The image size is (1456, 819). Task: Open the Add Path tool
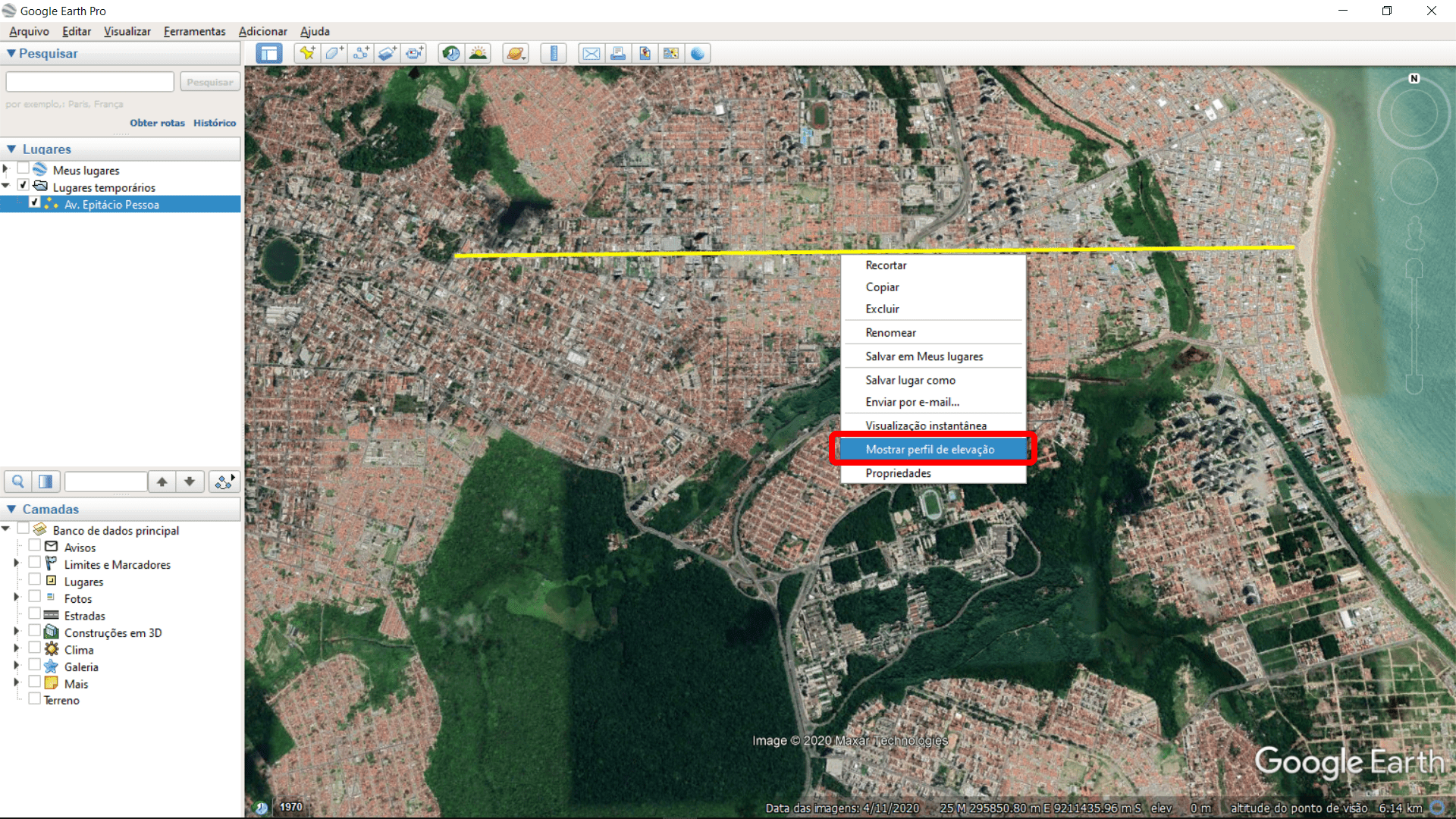(x=361, y=53)
